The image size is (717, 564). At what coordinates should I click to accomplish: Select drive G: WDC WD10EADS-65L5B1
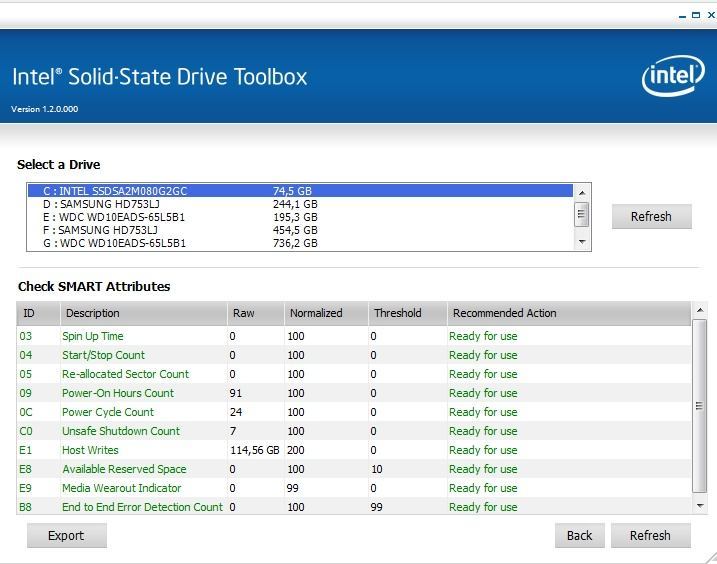(300, 243)
